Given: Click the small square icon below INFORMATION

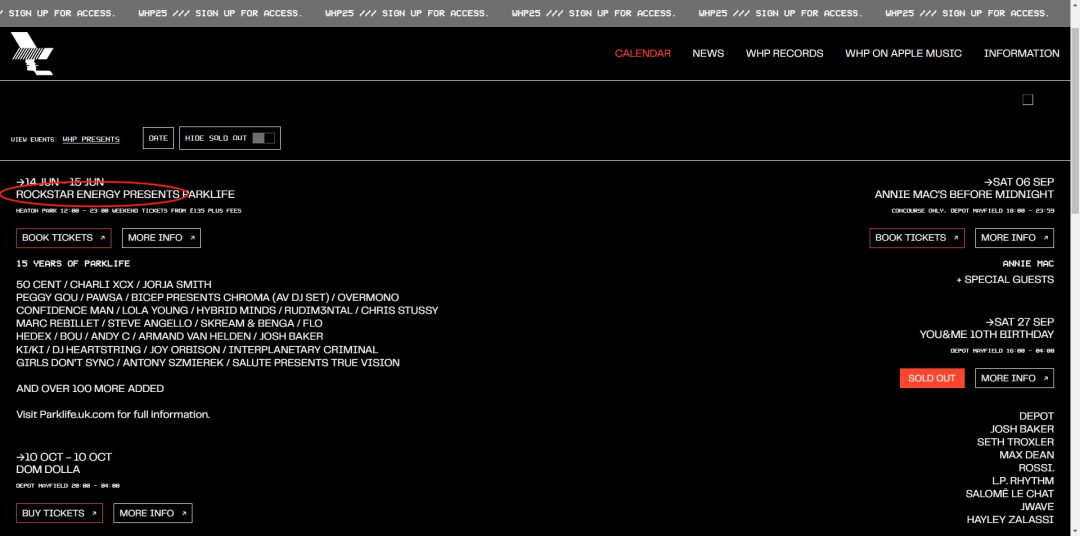Looking at the screenshot, I should (x=1028, y=100).
